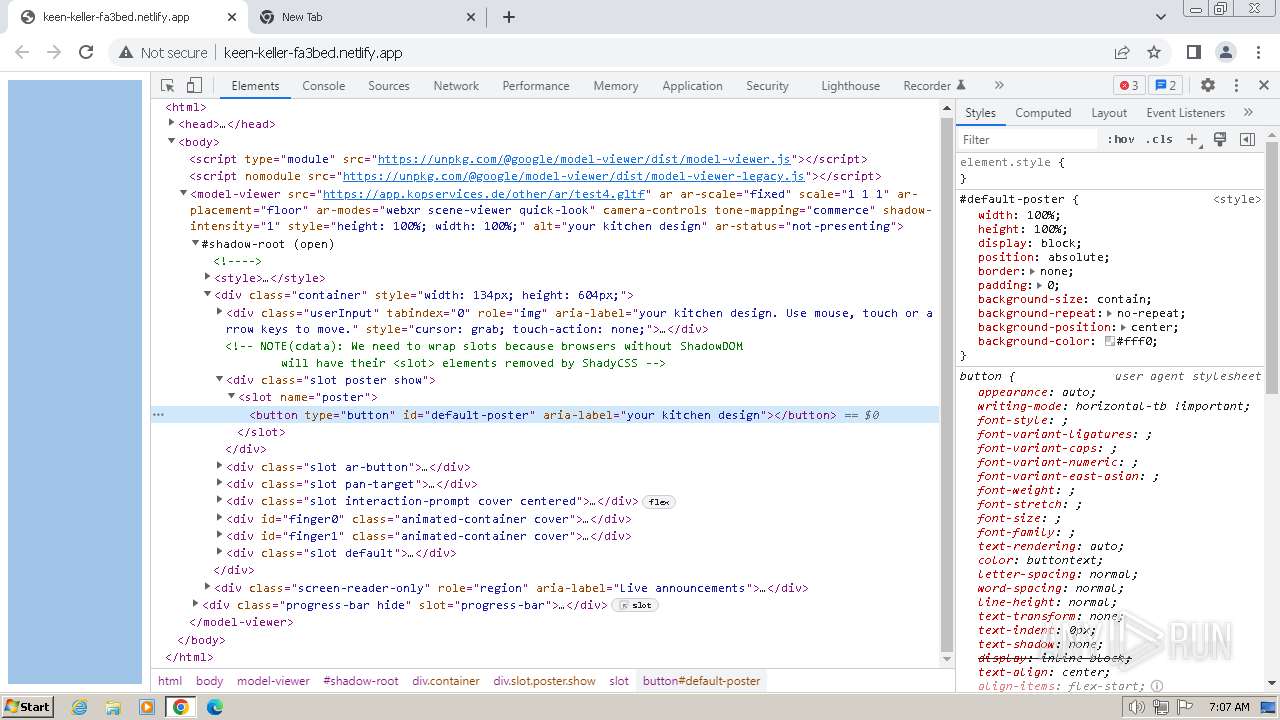Click the #fff0 background-color swatch
The width and height of the screenshot is (1280, 720).
pos(1110,341)
